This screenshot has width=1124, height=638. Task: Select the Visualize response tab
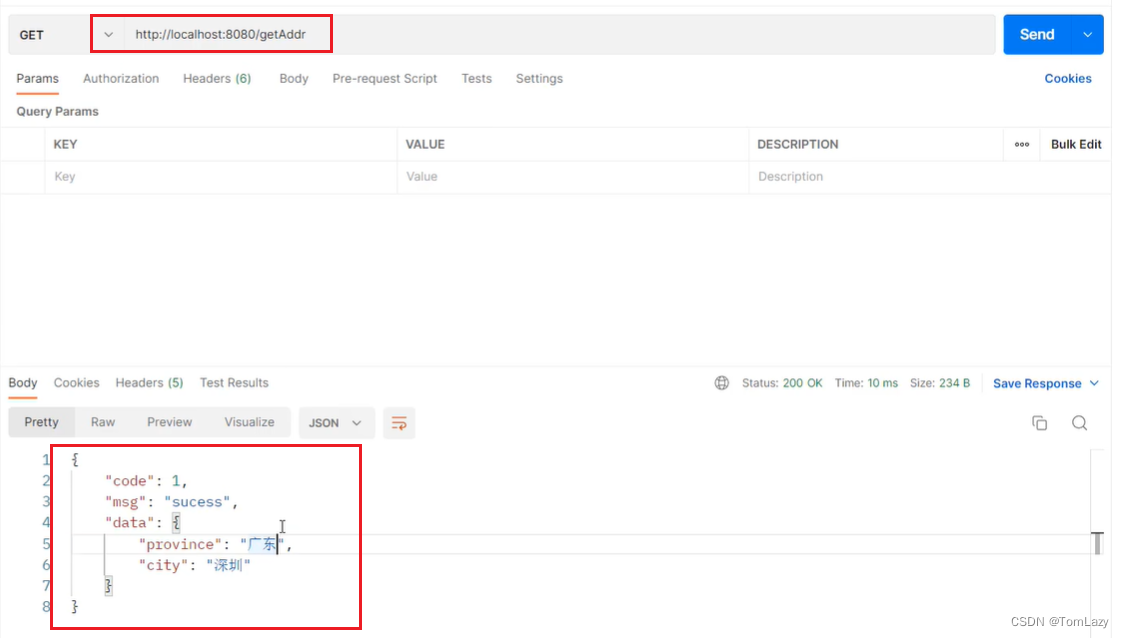249,422
